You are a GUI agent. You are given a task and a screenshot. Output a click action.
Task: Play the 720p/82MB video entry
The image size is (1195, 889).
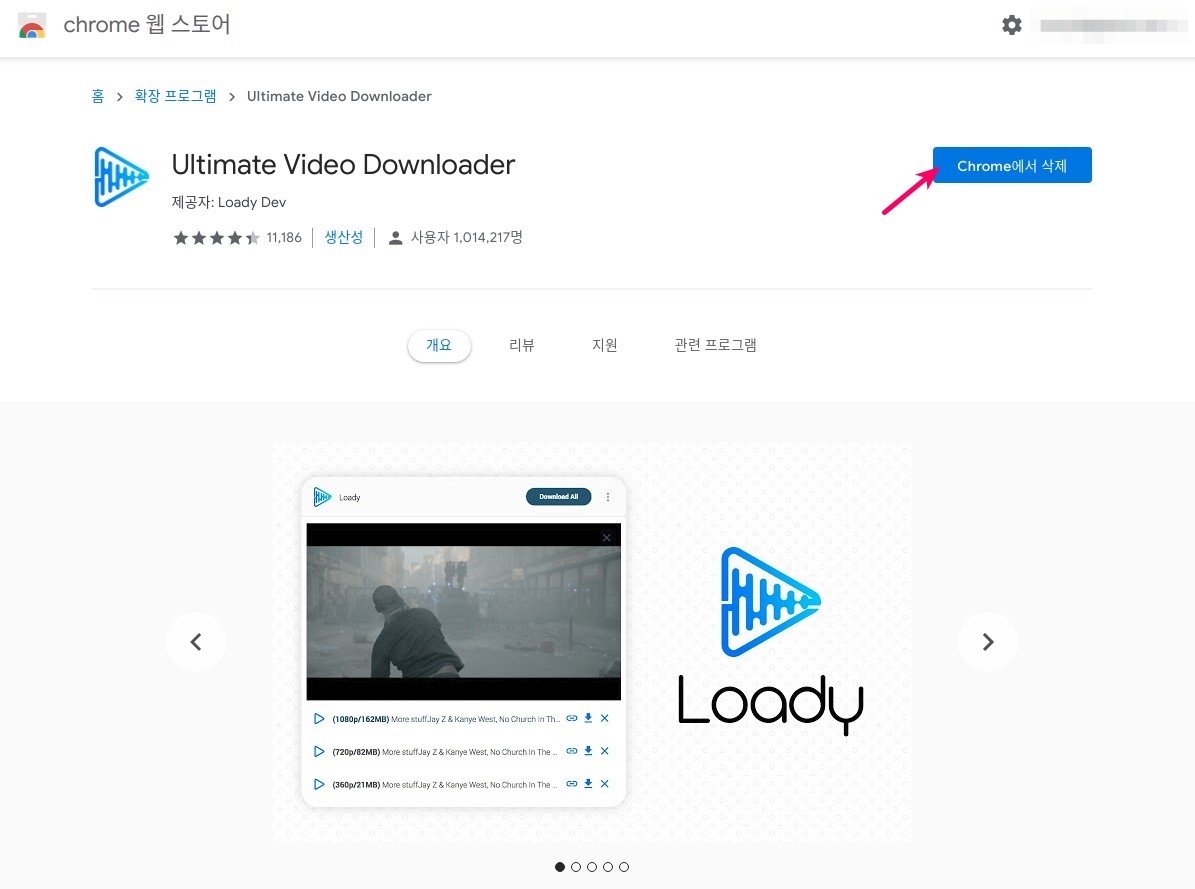pyautogui.click(x=319, y=751)
